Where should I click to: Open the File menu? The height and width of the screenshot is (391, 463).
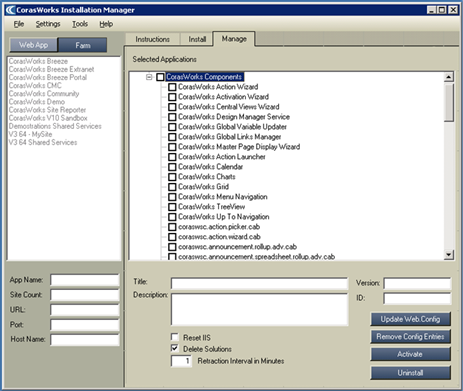(19, 24)
